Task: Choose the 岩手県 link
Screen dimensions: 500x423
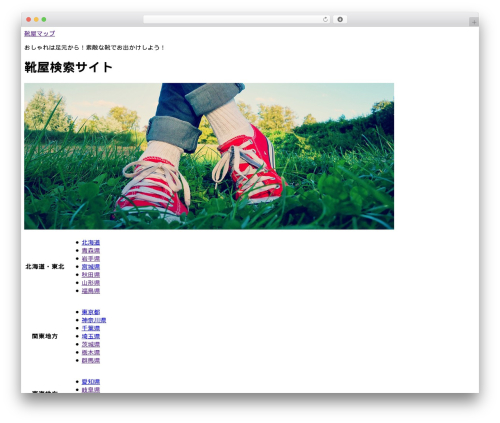Action: pyautogui.click(x=91, y=259)
